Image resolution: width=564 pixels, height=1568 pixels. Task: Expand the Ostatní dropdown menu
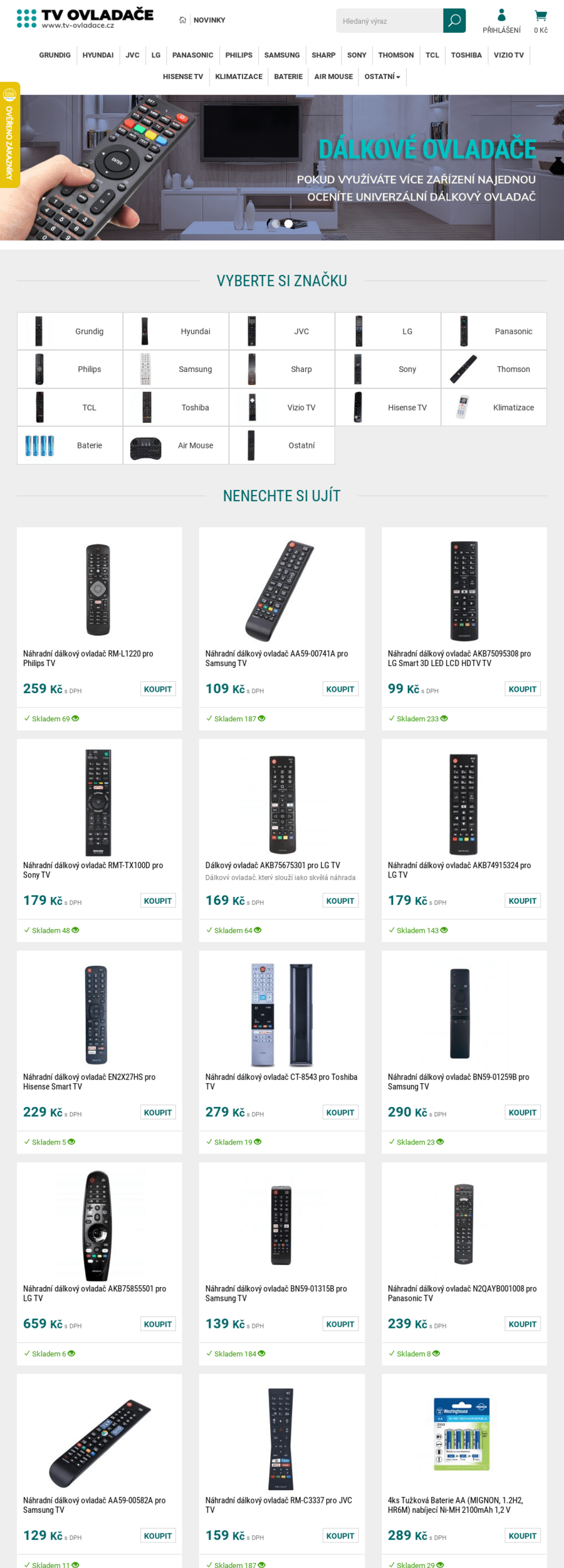[382, 77]
